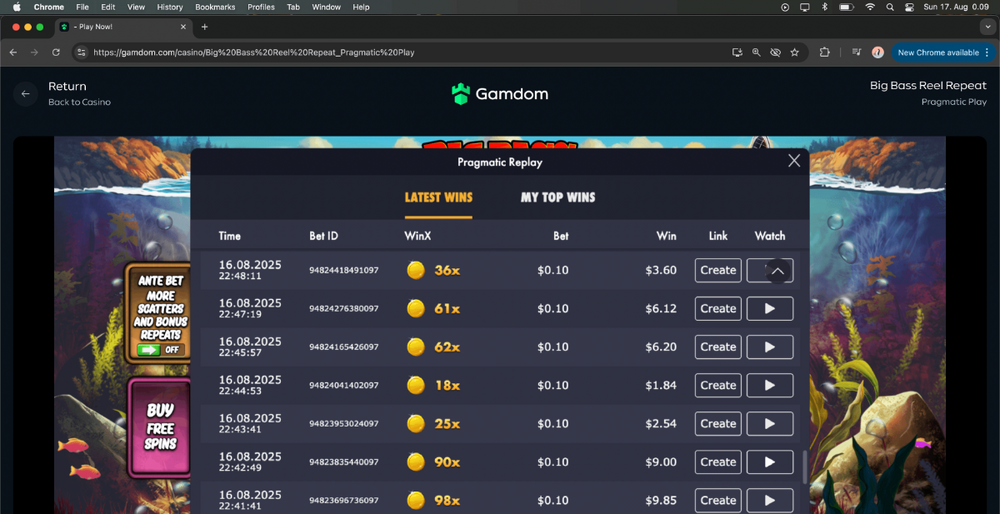This screenshot has height=514, width=1000.
Task: Close the Pragmatic Replay dialog
Action: 794,161
